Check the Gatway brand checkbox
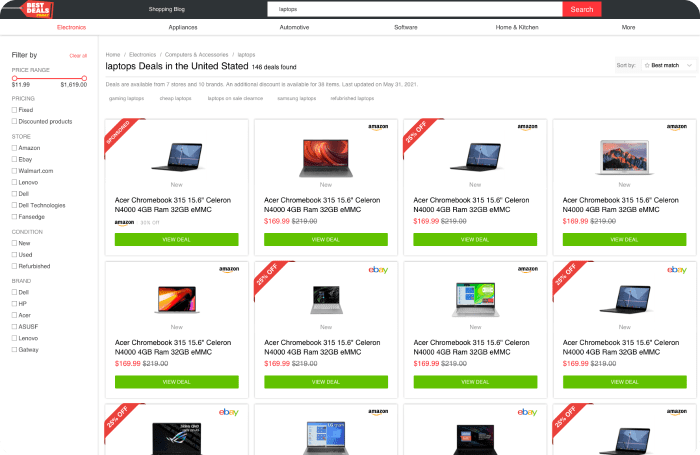 click(14, 350)
